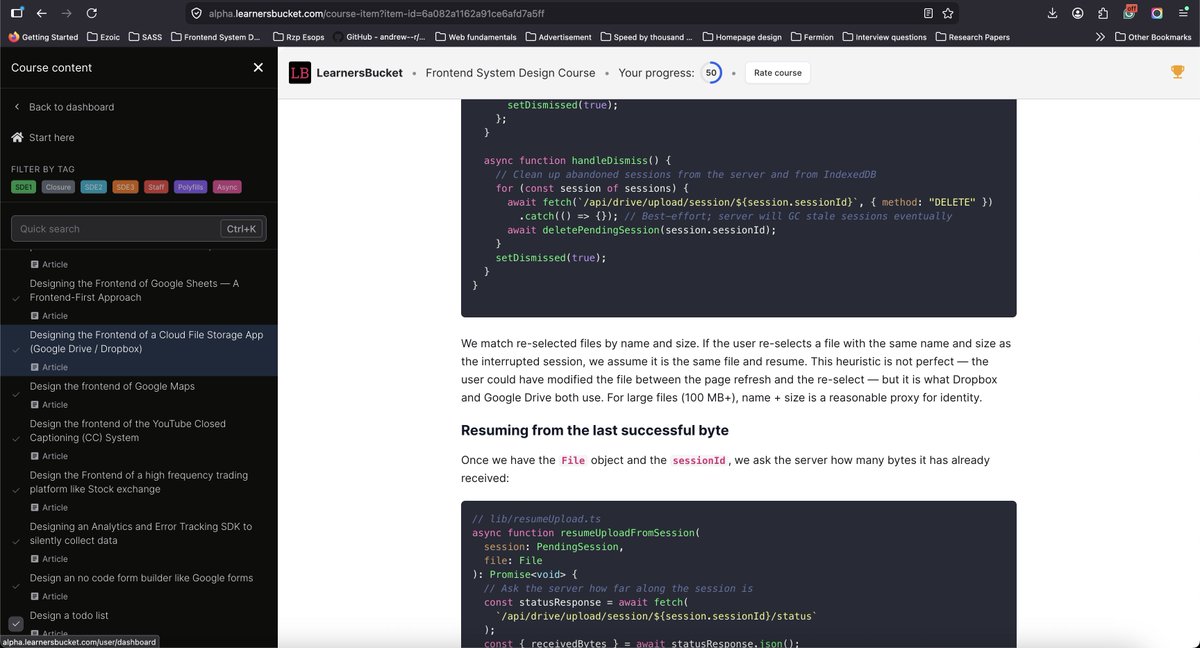This screenshot has height=648, width=1200.
Task: Click the Article icon under trading platform lesson
Action: pyautogui.click(x=35, y=507)
